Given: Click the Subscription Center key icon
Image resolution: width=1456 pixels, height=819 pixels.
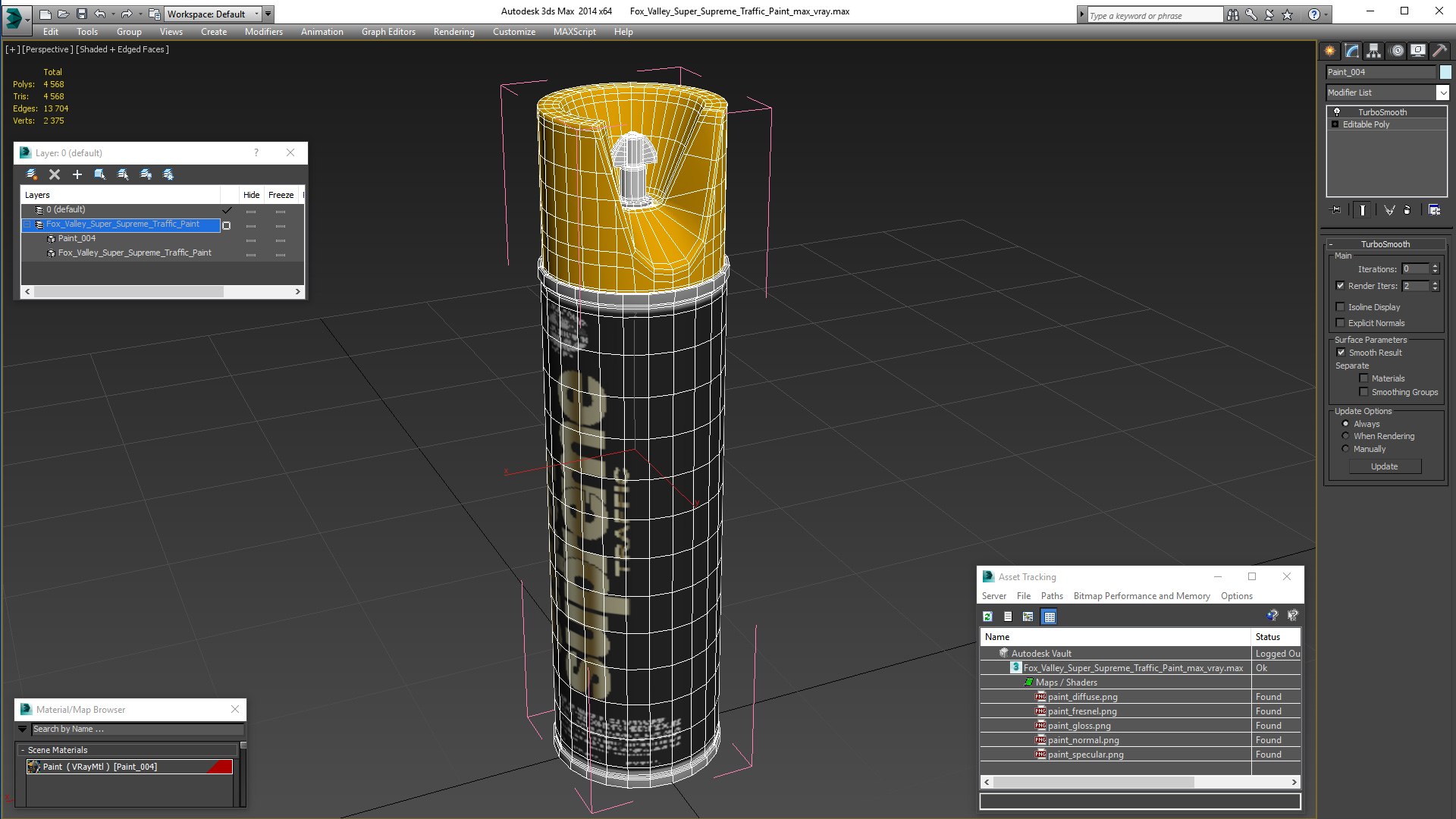Looking at the screenshot, I should coord(1251,14).
